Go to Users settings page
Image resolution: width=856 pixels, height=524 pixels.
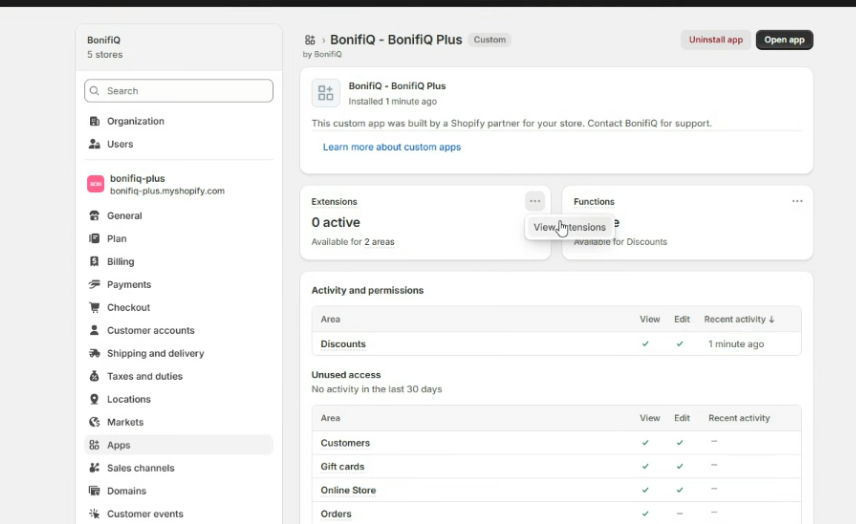point(179,144)
